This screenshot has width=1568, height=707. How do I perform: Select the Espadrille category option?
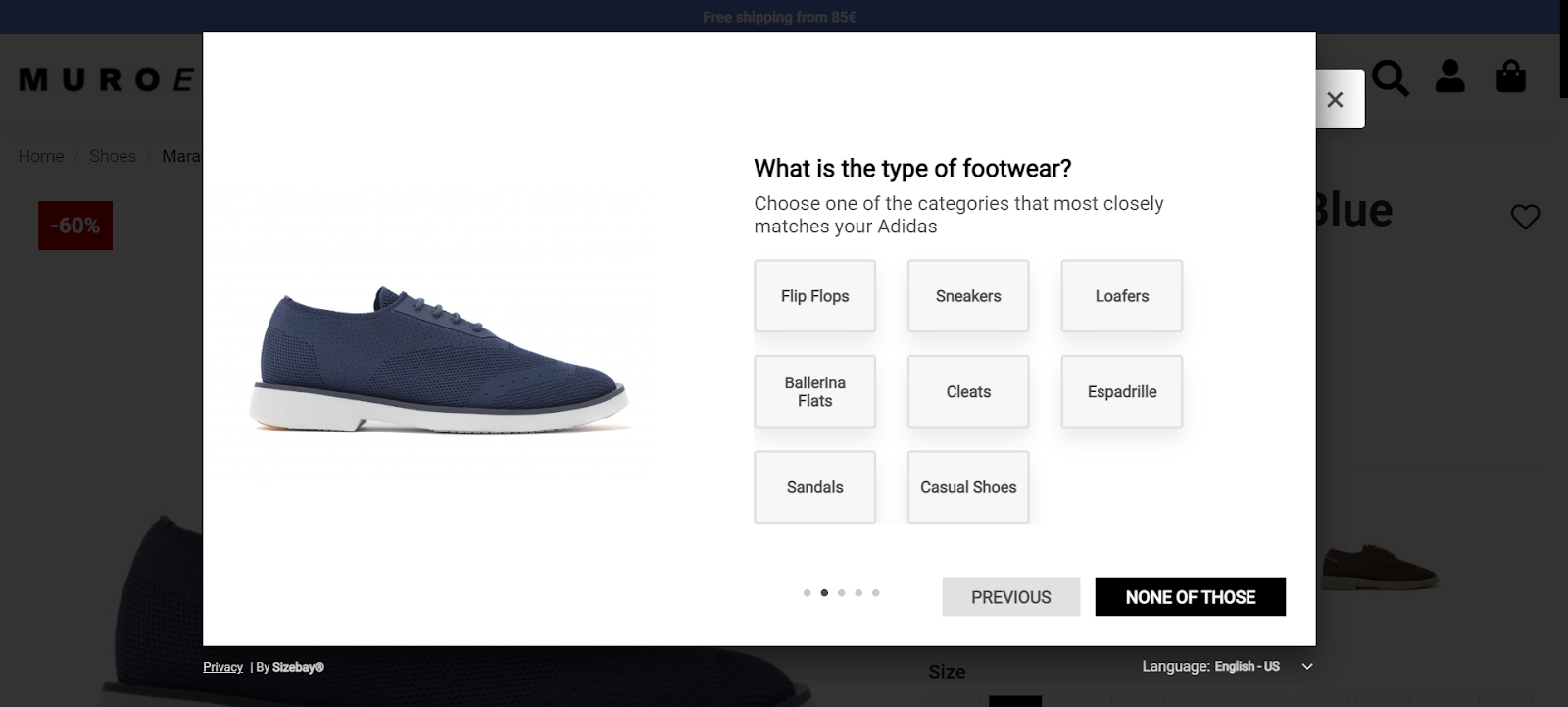point(1121,391)
